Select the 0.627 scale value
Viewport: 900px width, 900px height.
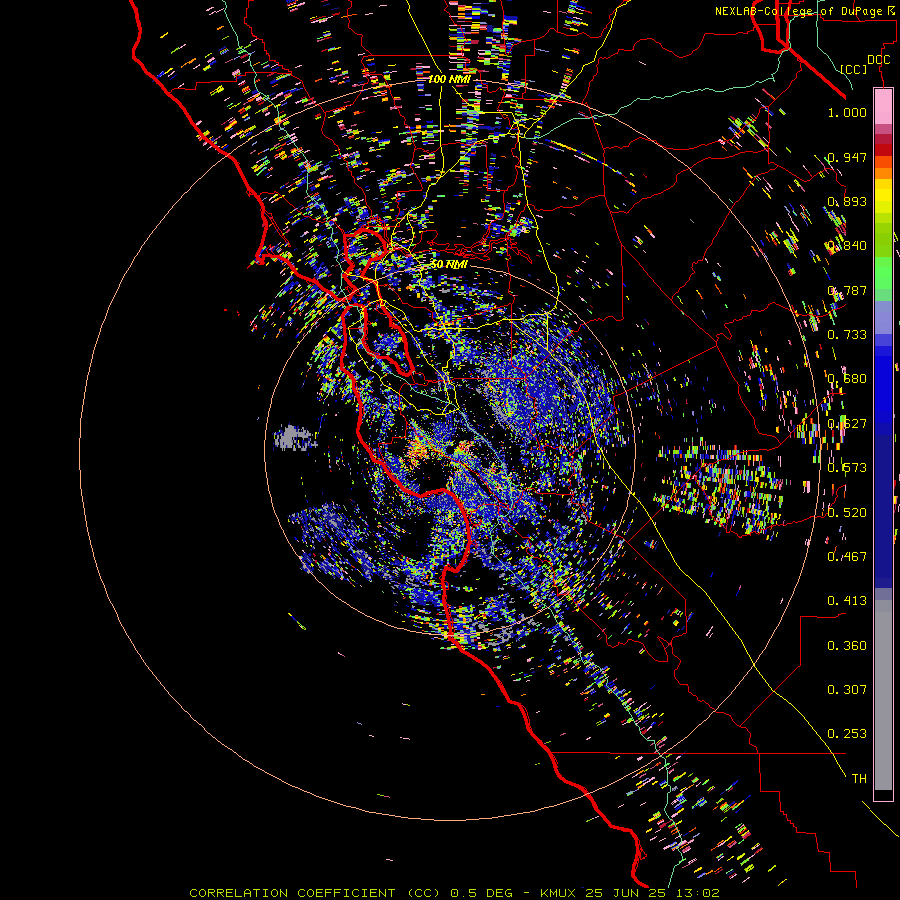tap(847, 424)
